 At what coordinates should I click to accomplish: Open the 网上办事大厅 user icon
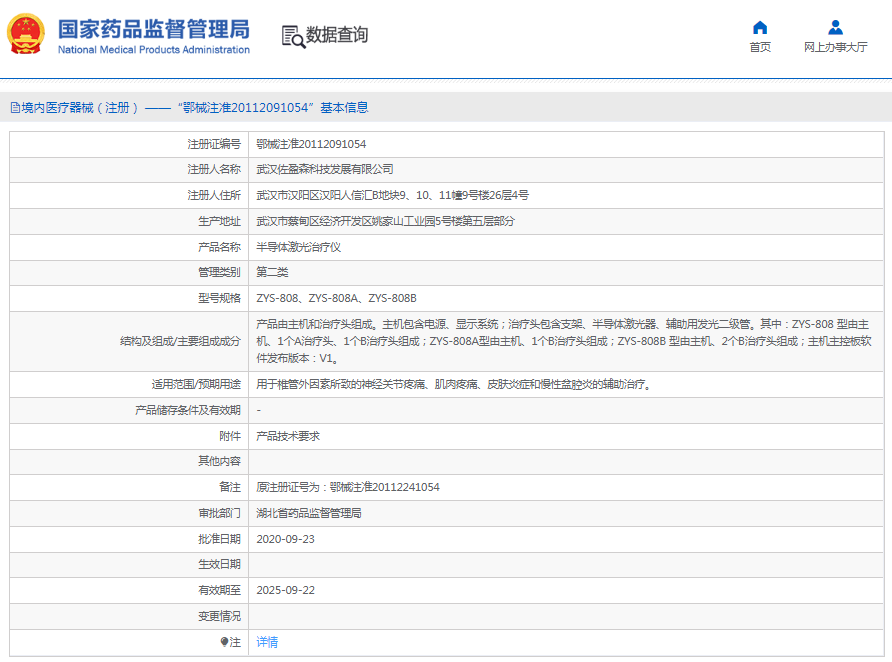click(835, 27)
